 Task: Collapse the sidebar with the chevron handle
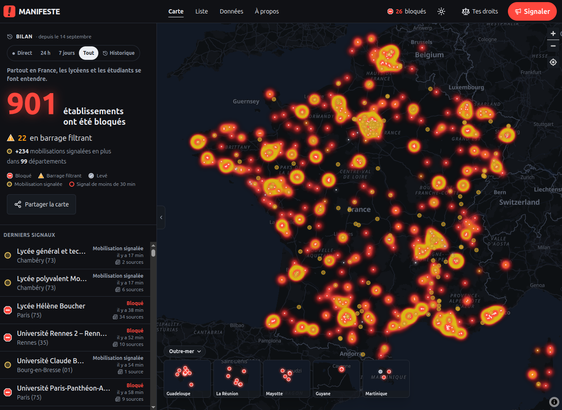click(x=161, y=217)
